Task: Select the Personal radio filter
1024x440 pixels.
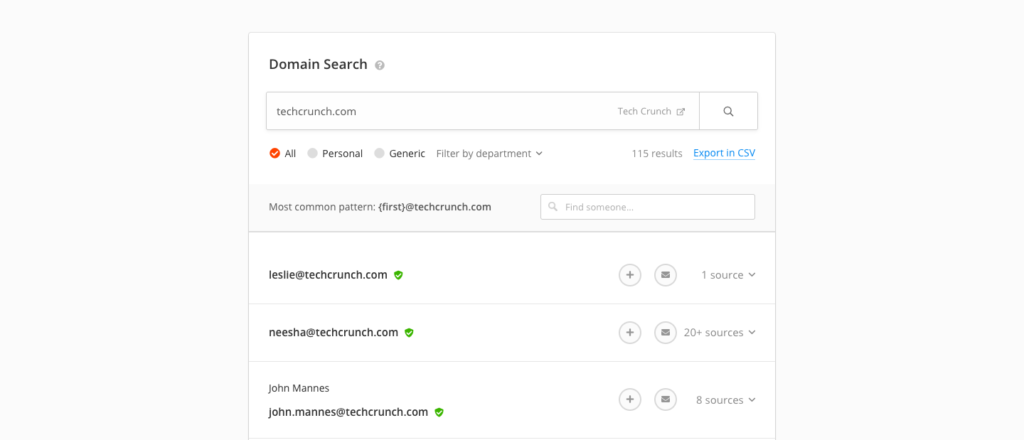Action: pos(313,153)
